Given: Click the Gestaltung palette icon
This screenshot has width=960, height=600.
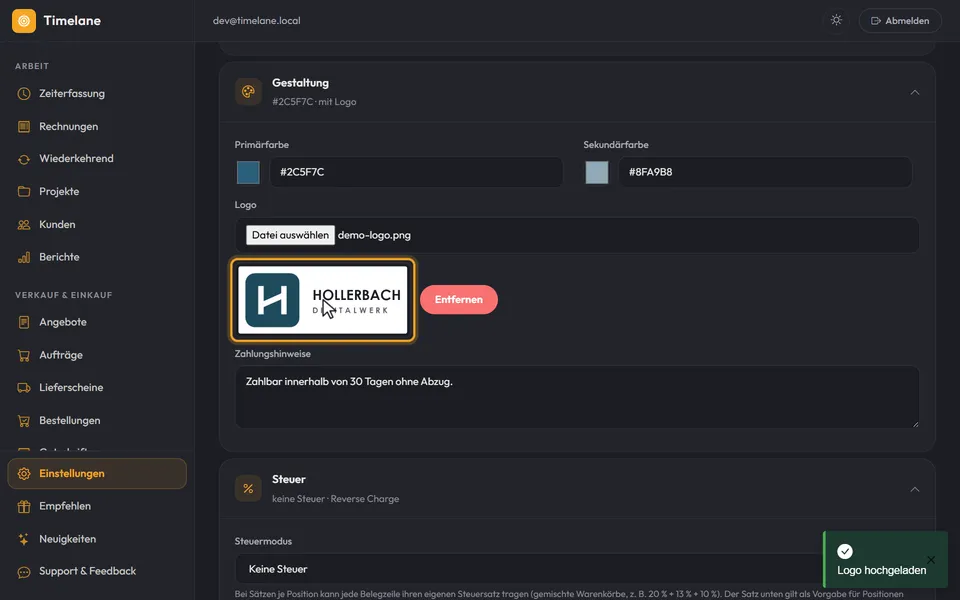Looking at the screenshot, I should [x=248, y=92].
